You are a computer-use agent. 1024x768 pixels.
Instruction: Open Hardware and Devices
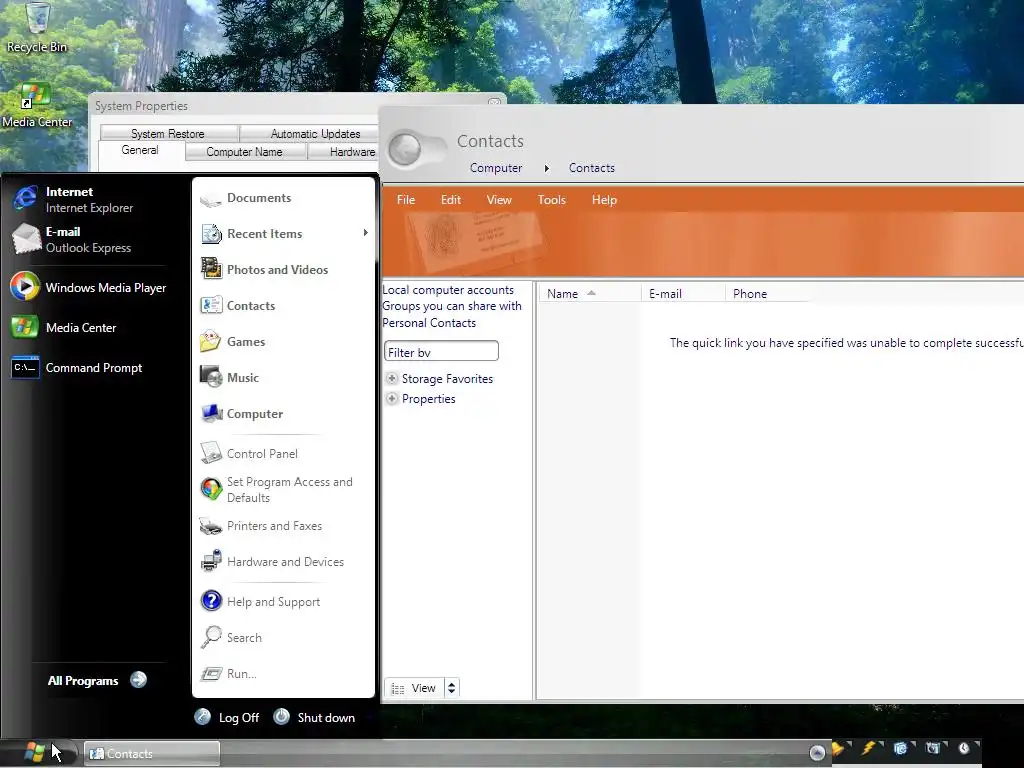(283, 562)
